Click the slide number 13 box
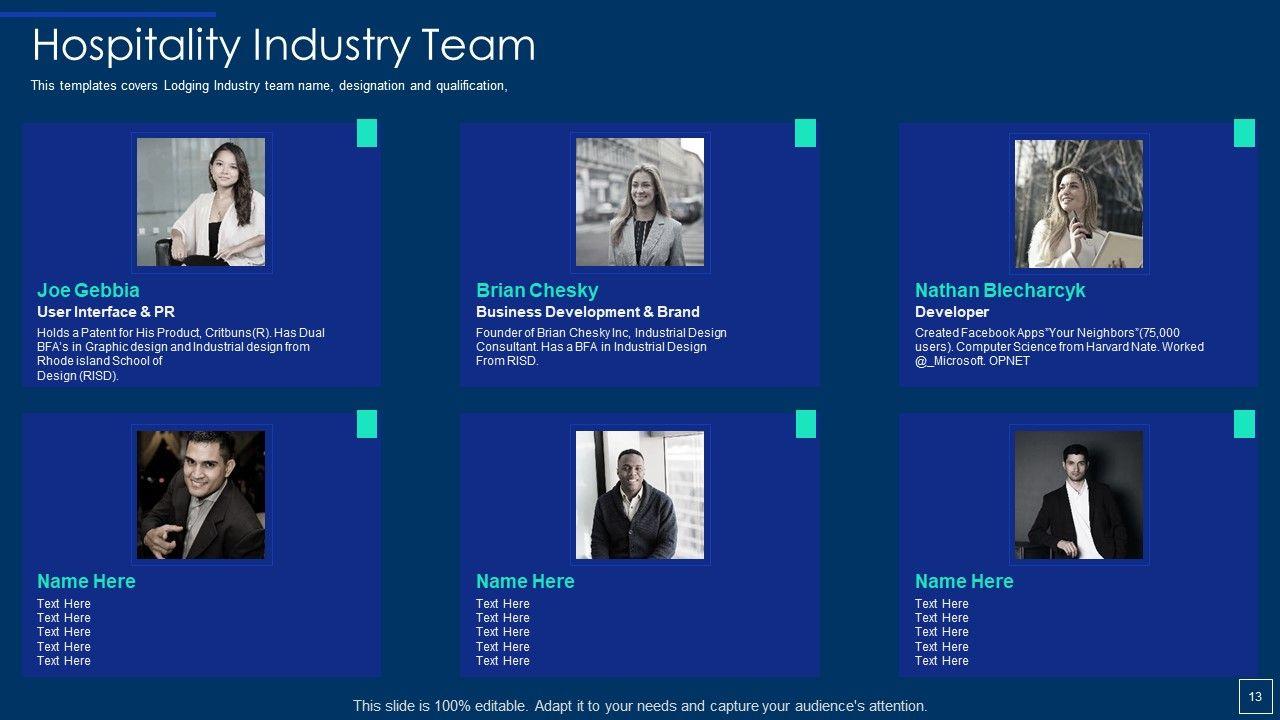 click(1256, 697)
